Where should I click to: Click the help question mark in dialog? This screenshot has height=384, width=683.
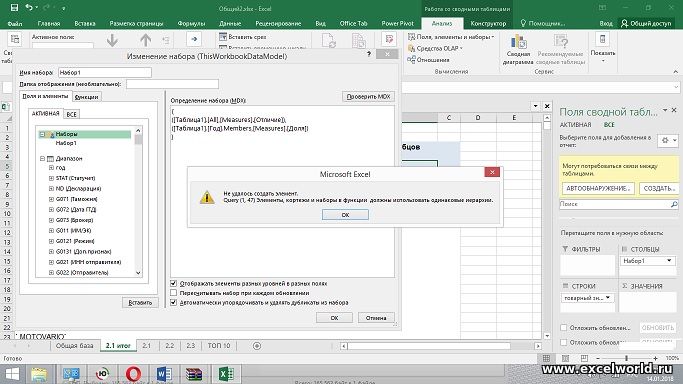point(369,54)
